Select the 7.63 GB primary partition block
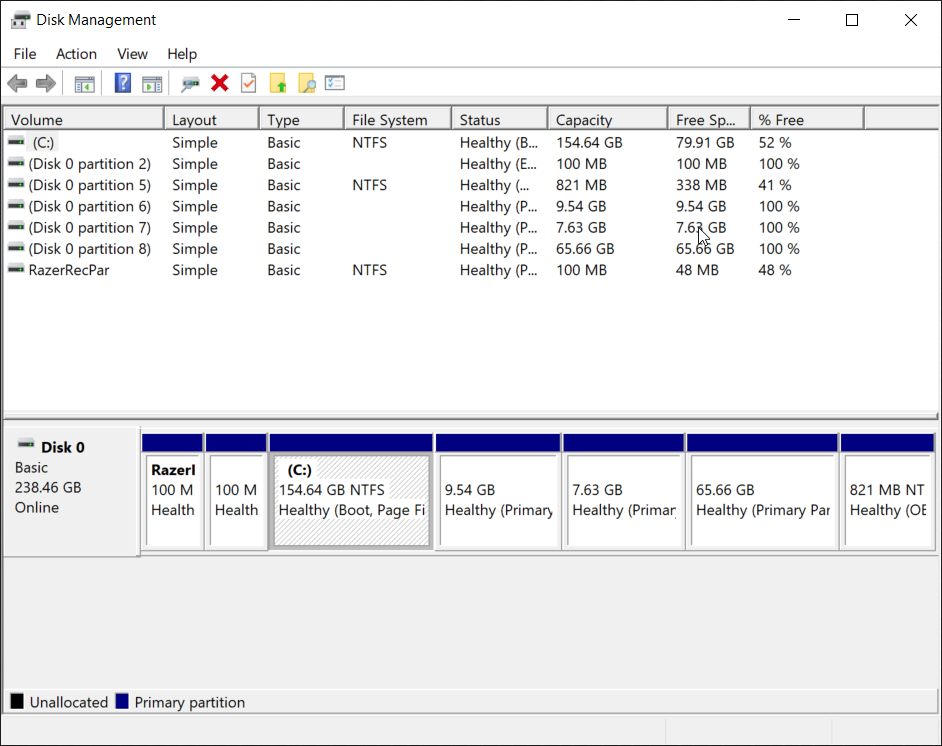Screen dimensions: 942x746 tap(624, 491)
